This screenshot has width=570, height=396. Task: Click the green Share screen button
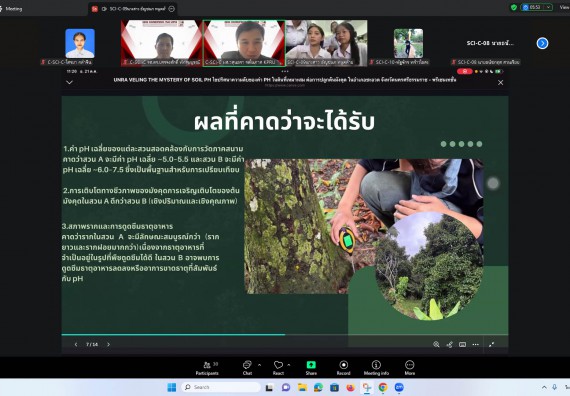311,368
